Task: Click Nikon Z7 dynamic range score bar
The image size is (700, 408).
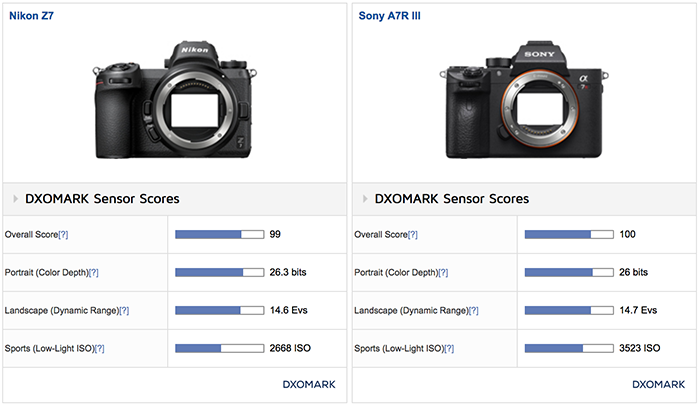Action: click(220, 310)
